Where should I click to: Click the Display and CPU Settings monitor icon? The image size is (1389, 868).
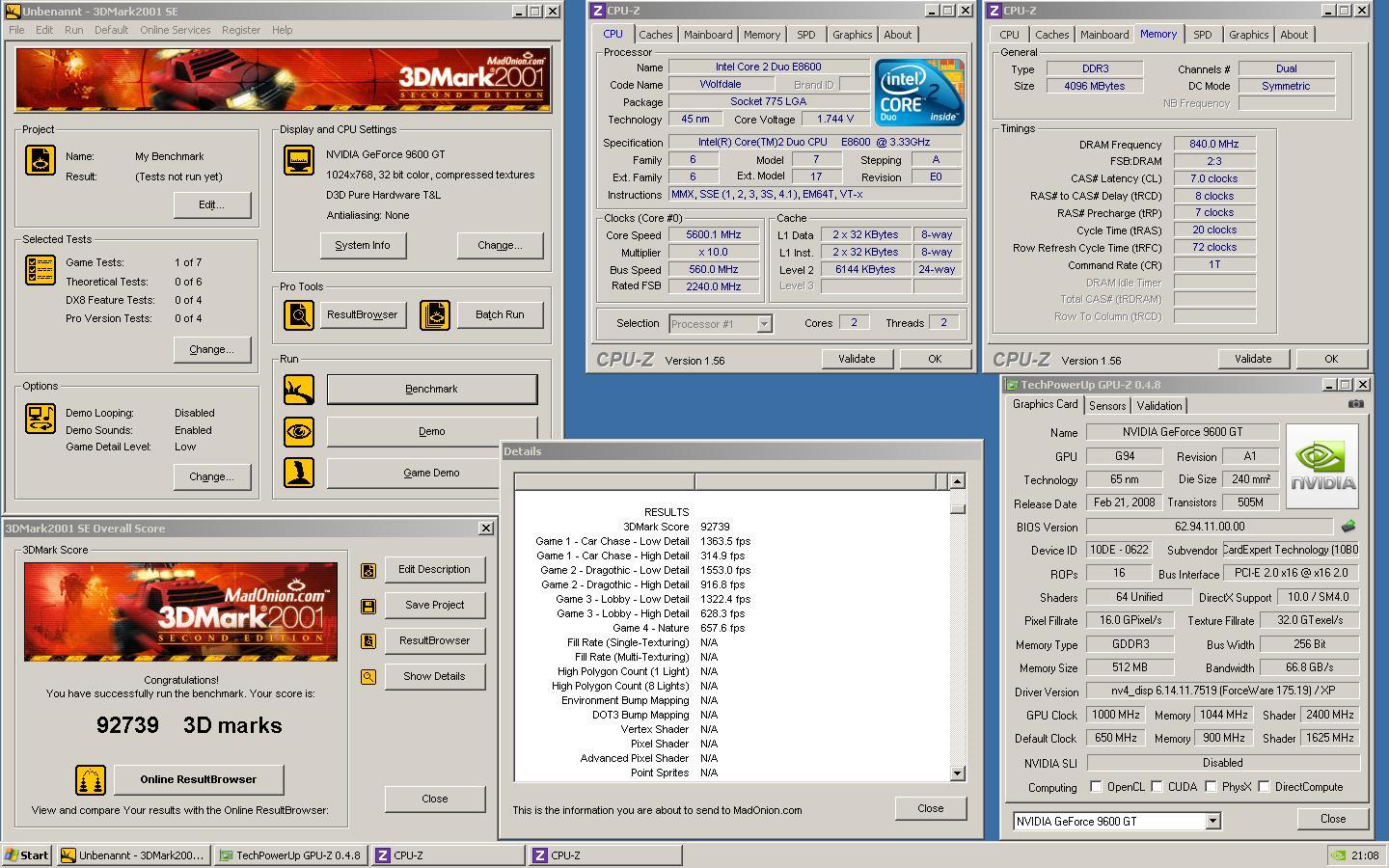[298, 160]
